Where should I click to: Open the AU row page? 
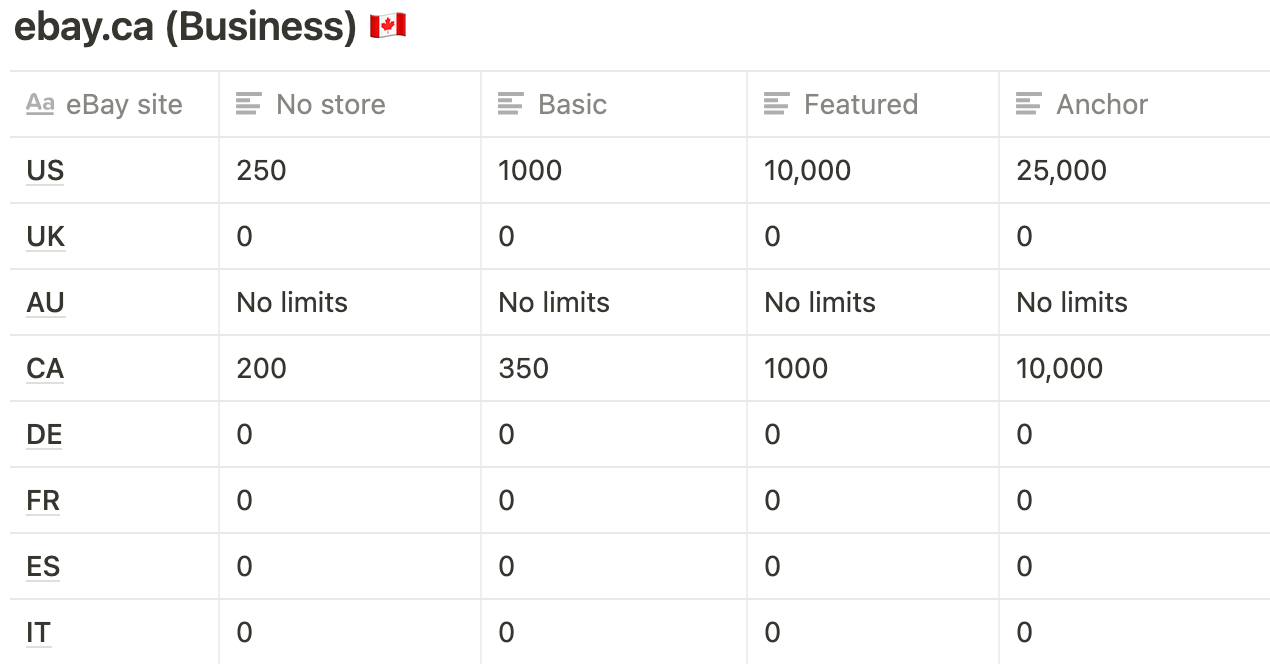(46, 303)
